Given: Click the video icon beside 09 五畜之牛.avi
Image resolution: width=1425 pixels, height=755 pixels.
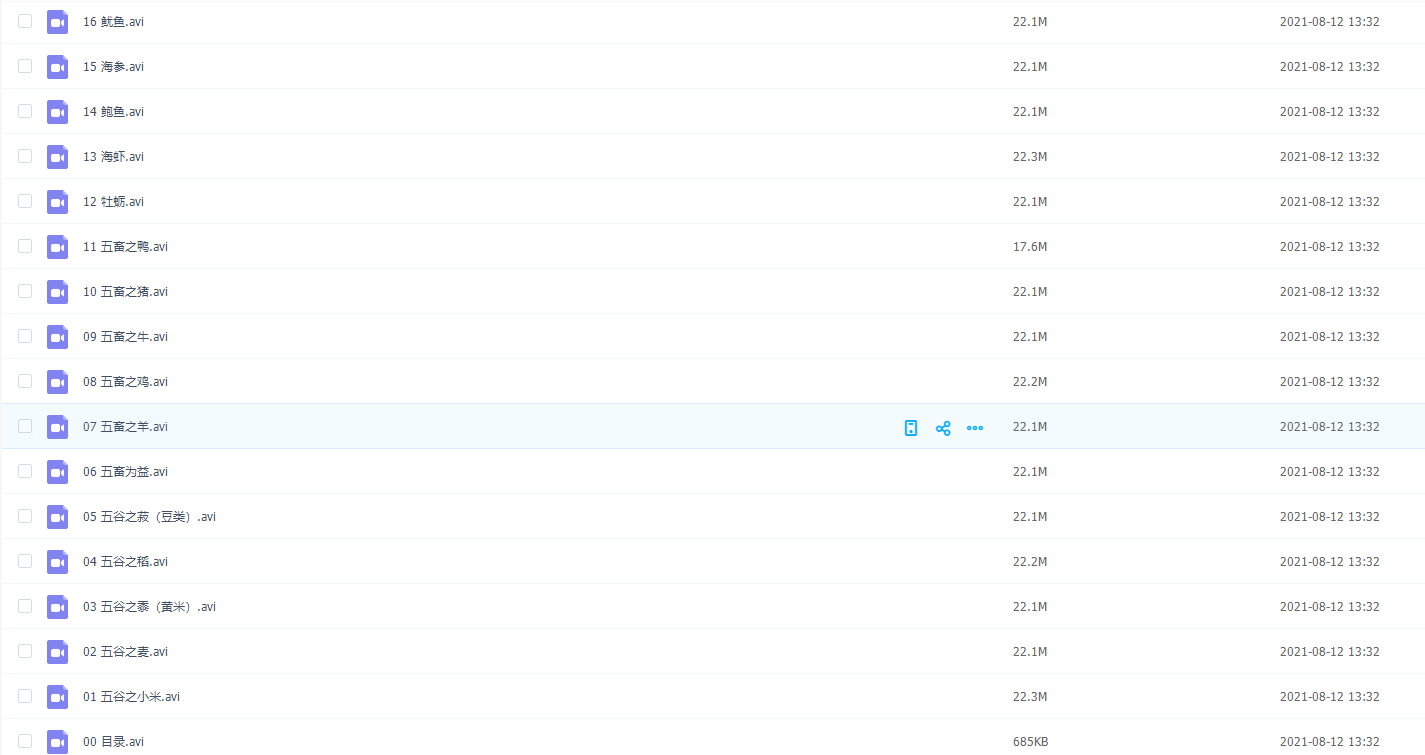Looking at the screenshot, I should (58, 337).
